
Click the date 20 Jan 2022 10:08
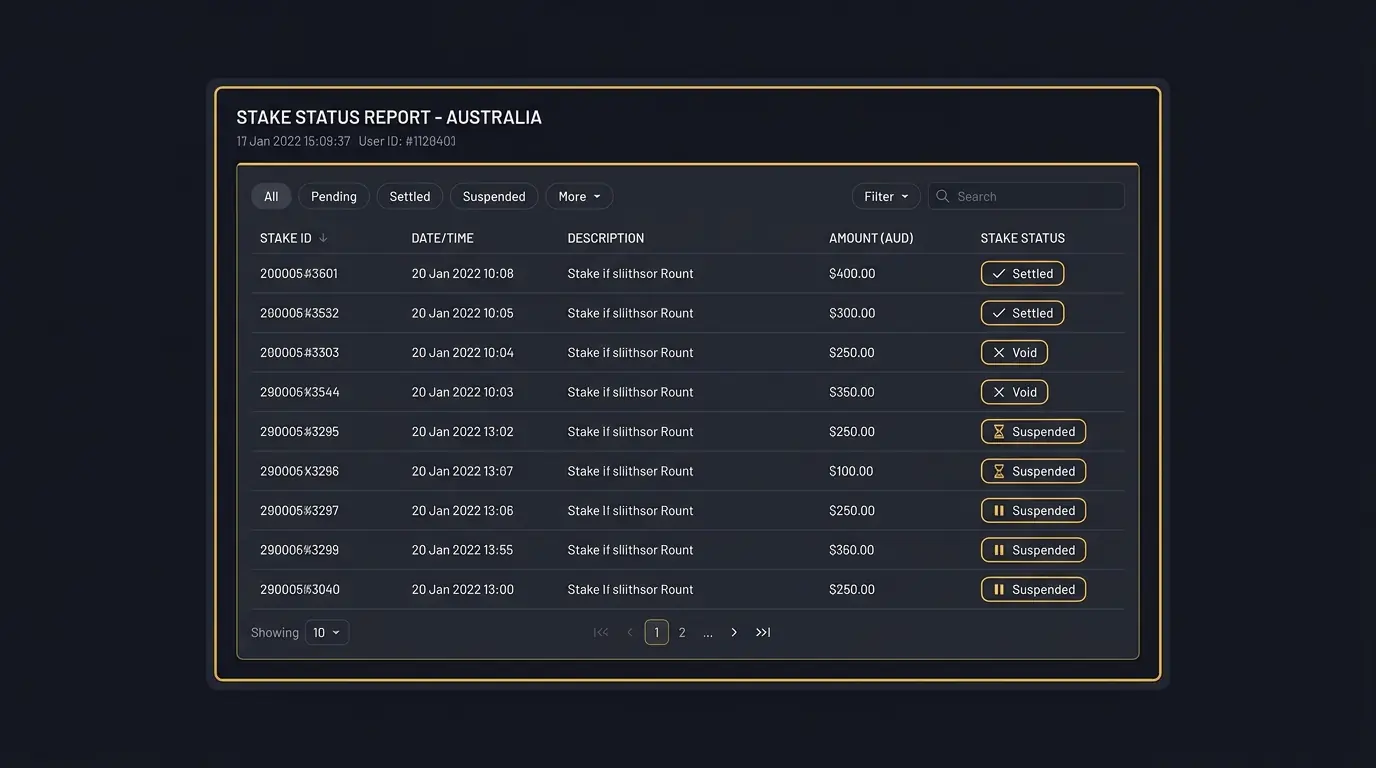click(x=463, y=273)
